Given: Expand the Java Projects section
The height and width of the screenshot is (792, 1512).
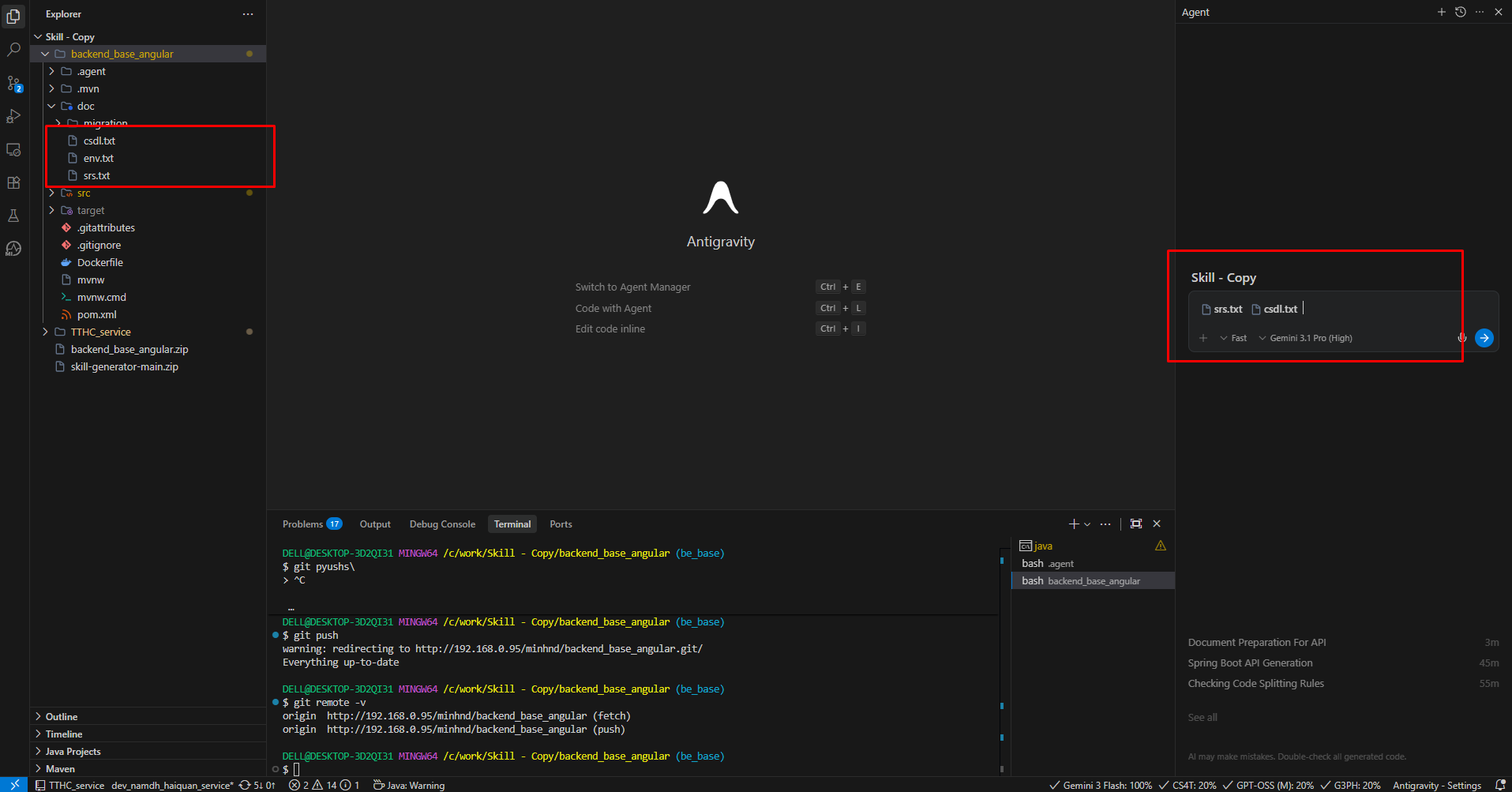Looking at the screenshot, I should [x=73, y=752].
